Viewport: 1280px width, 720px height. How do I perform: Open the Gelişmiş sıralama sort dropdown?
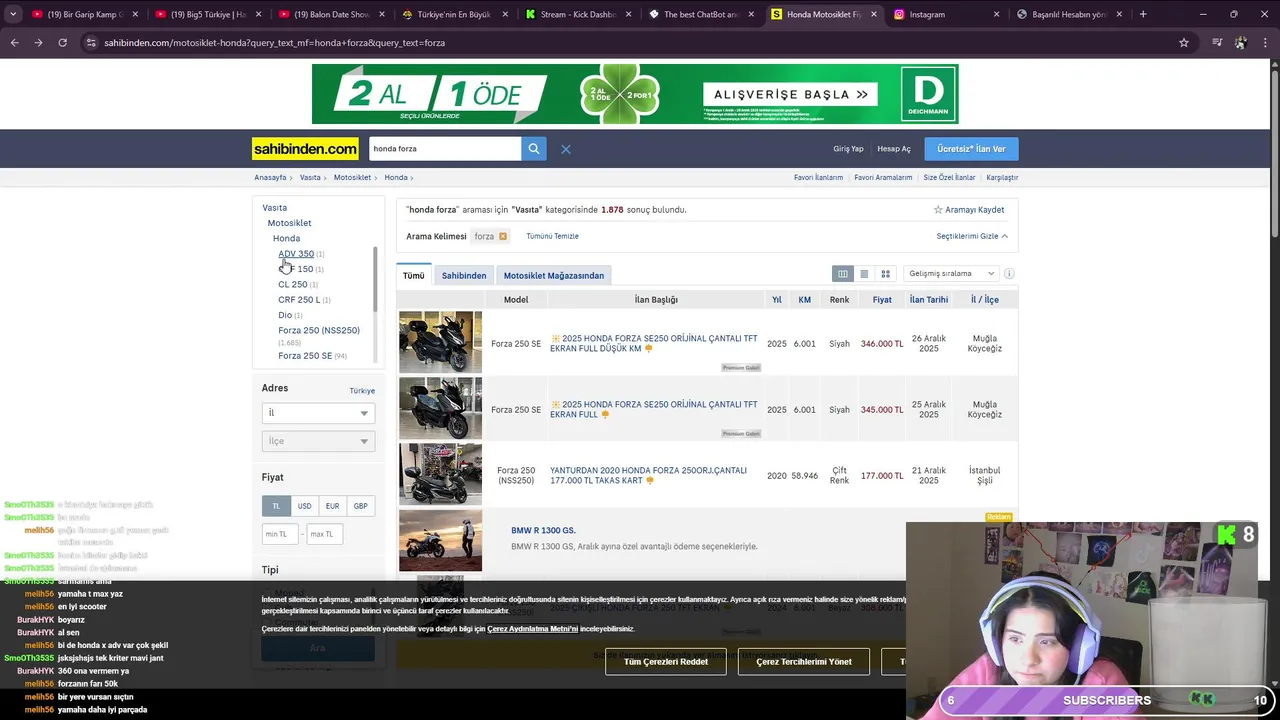click(951, 274)
